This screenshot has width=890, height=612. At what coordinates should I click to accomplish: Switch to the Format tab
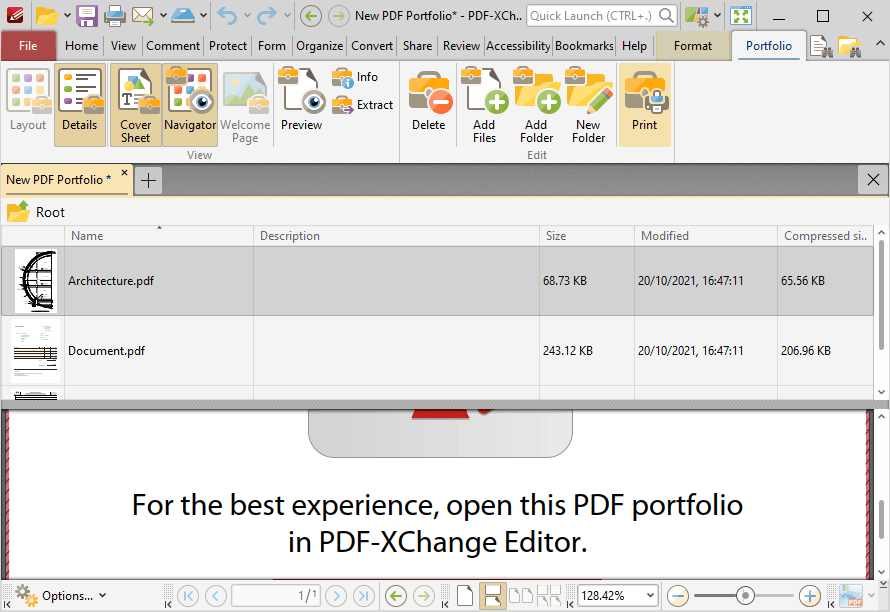click(x=692, y=46)
